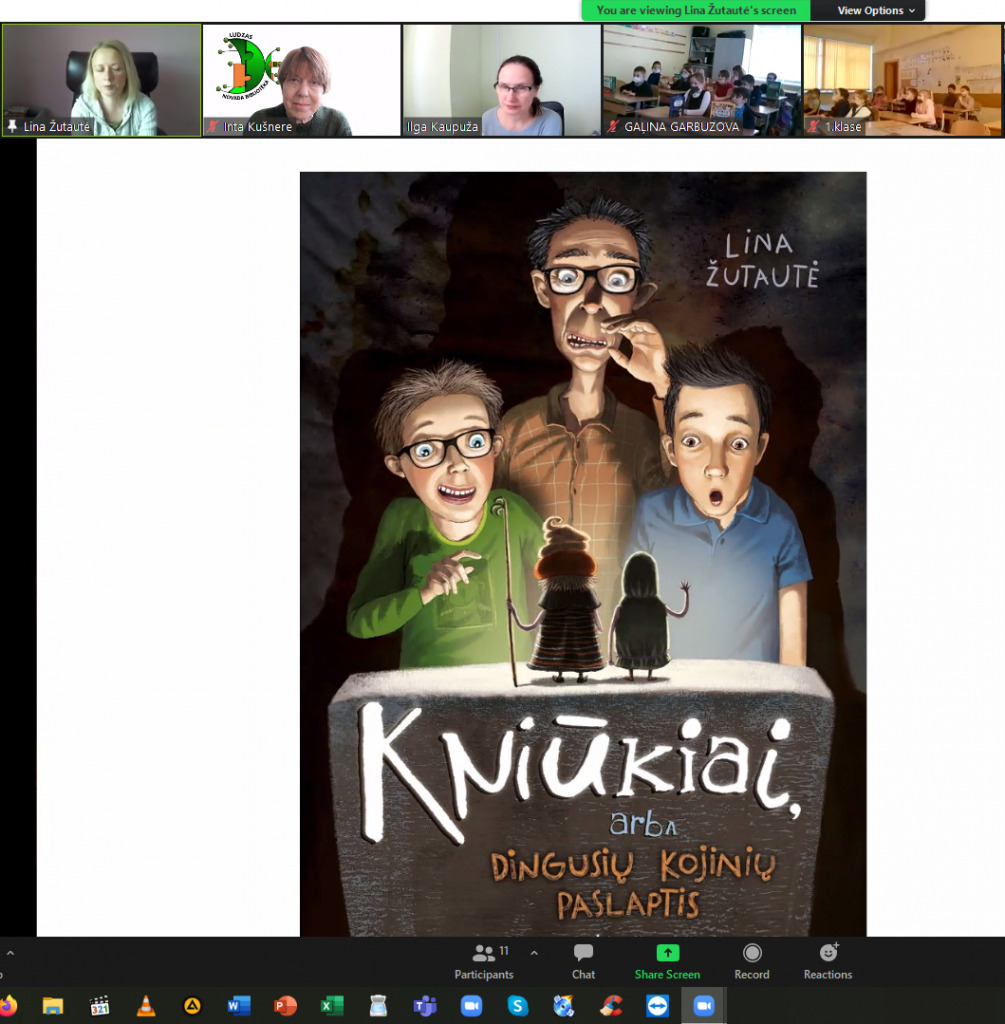This screenshot has height=1024, width=1005.
Task: Open Microsoft Teams from the taskbar
Action: click(x=424, y=1006)
